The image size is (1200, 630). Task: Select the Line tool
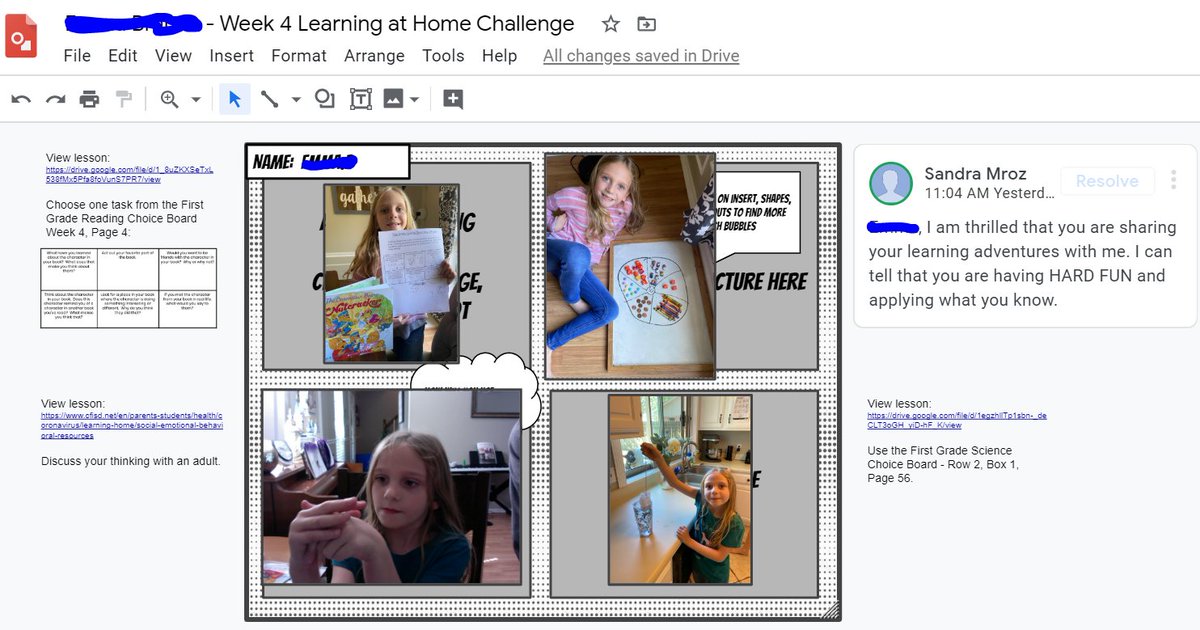point(269,99)
